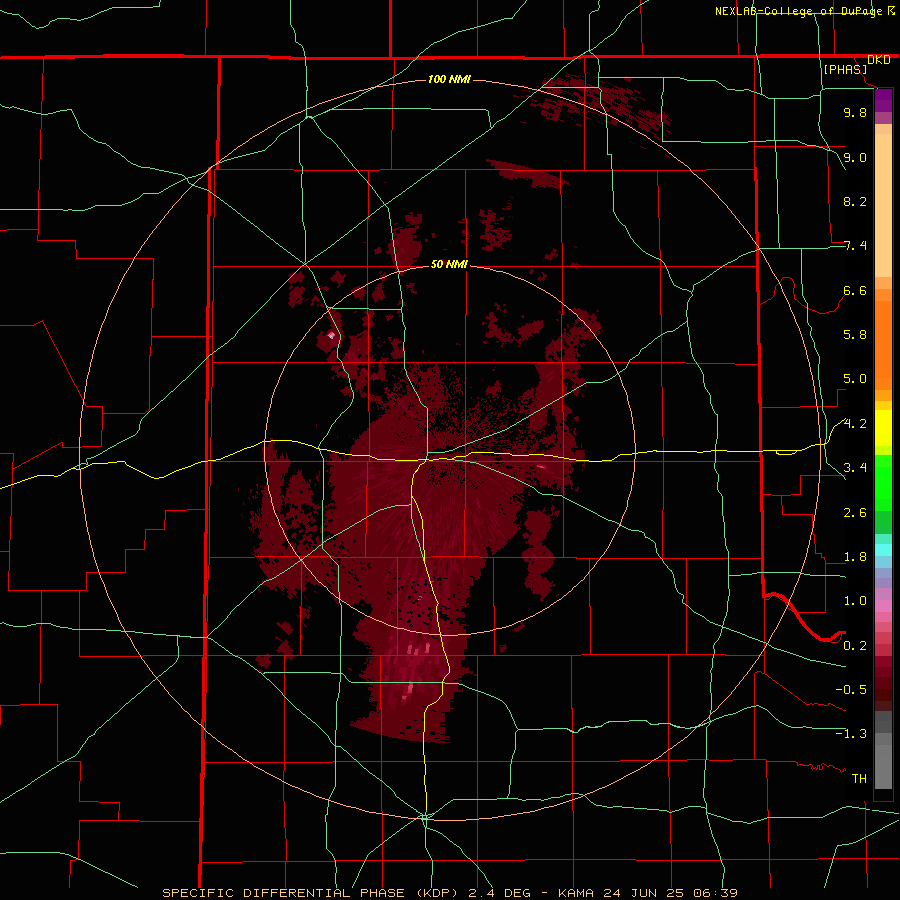Click the Specific Differential Phase caption at the bottom
The height and width of the screenshot is (900, 900).
[x=449, y=893]
